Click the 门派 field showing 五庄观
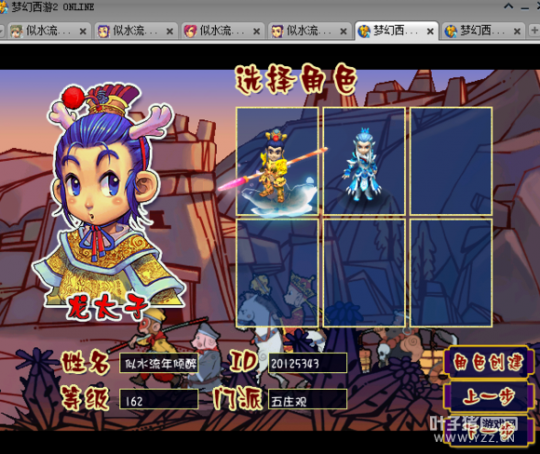The image size is (540, 454). [x=308, y=400]
